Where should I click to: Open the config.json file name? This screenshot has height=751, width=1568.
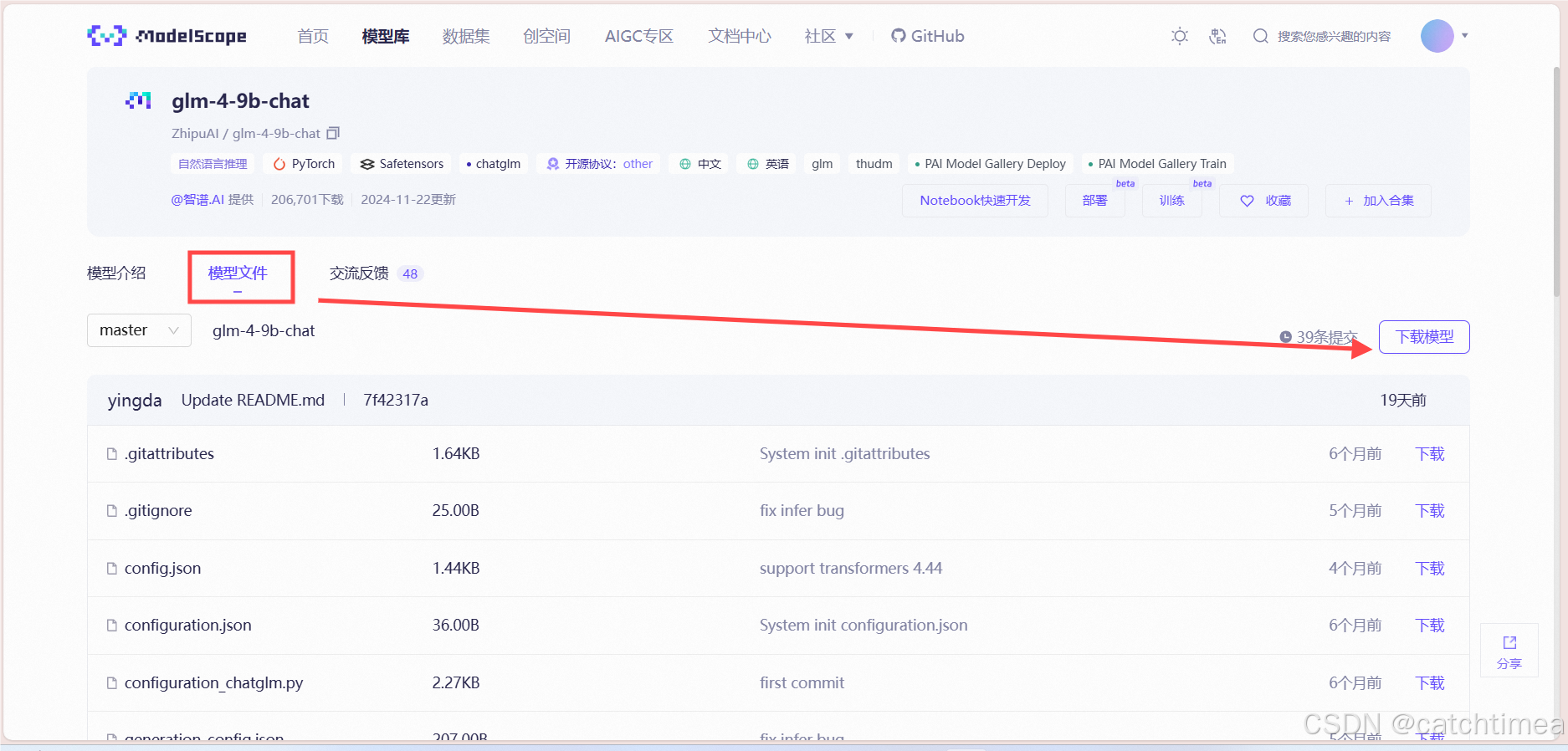[162, 568]
